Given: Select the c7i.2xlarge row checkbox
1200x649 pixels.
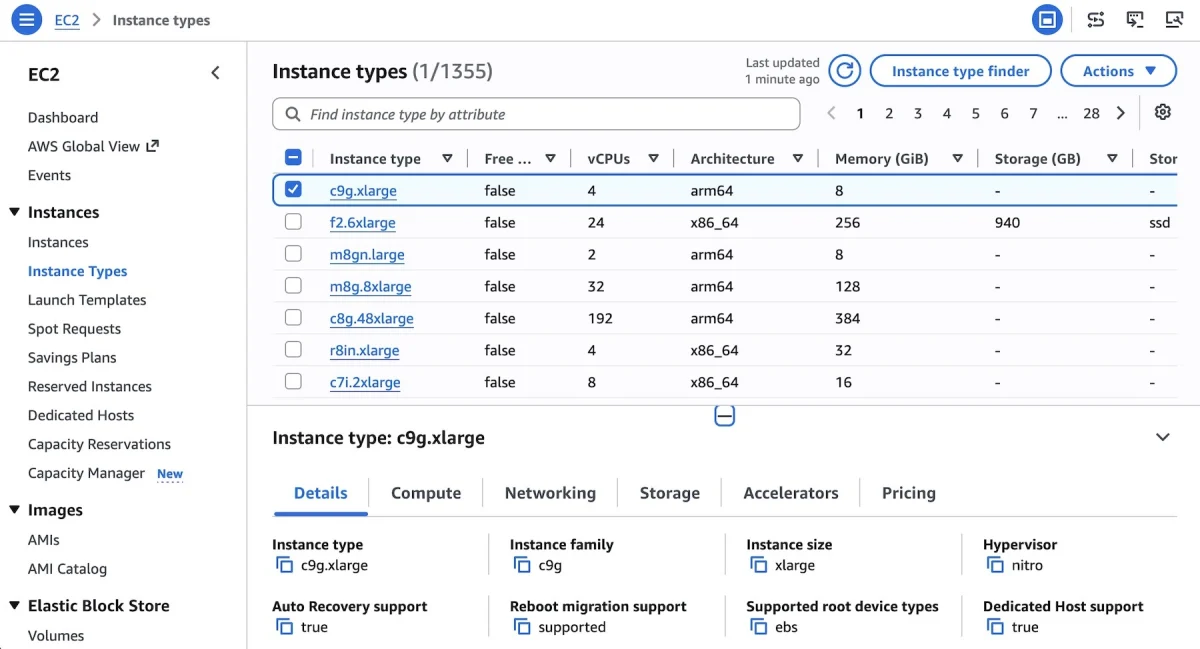Looking at the screenshot, I should 293,382.
